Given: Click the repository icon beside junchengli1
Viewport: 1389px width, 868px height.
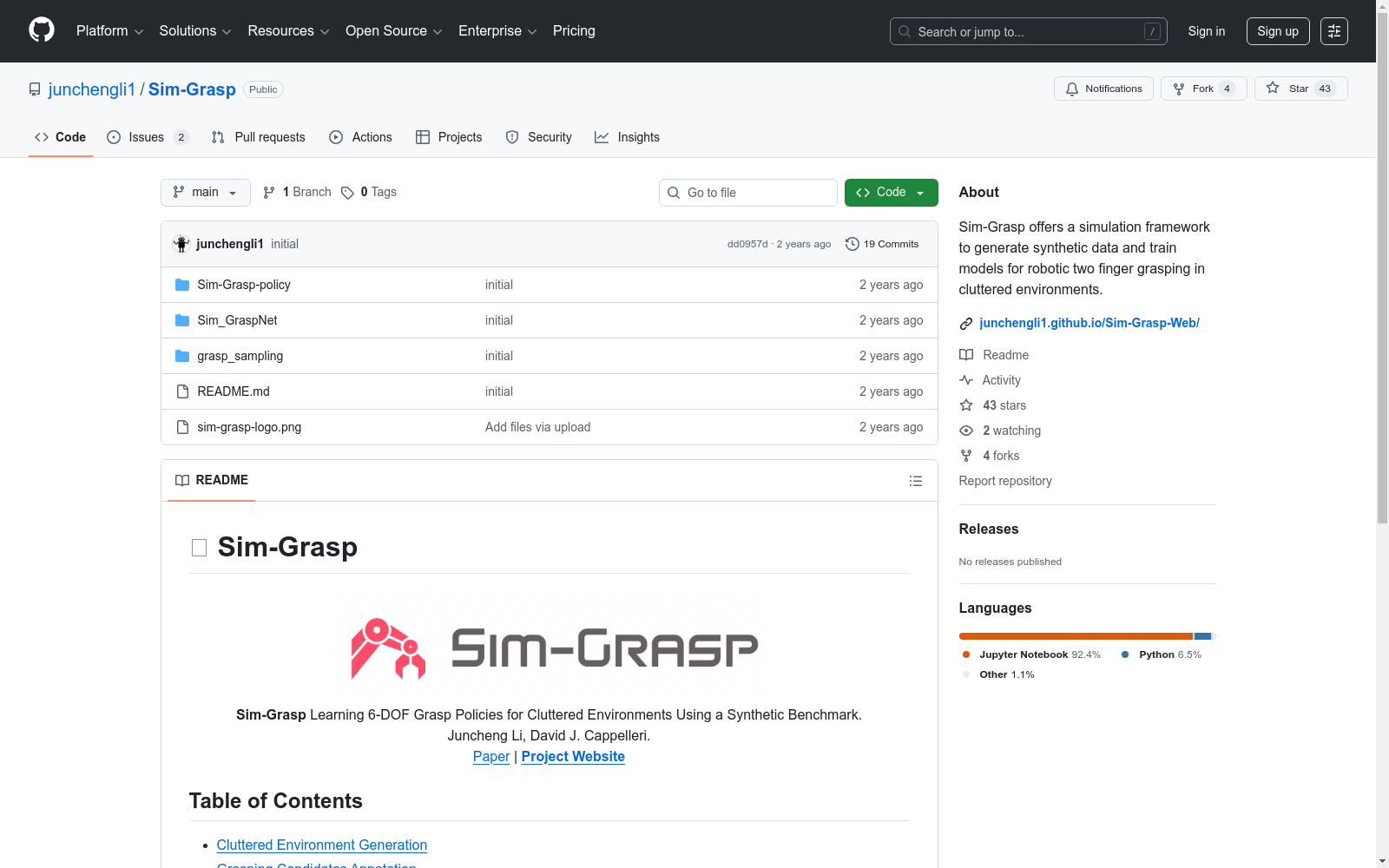Looking at the screenshot, I should click(x=35, y=89).
